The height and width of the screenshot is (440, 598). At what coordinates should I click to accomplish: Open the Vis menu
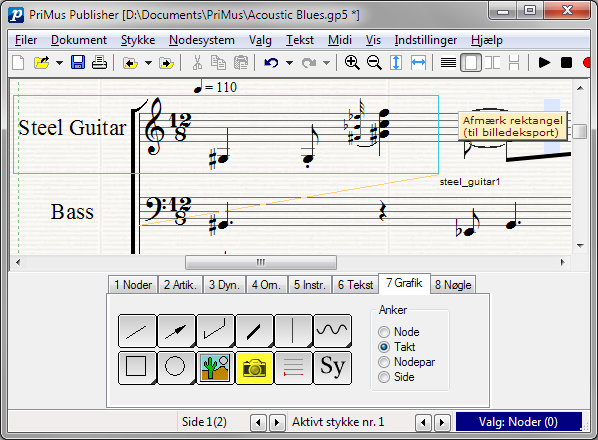tap(373, 40)
